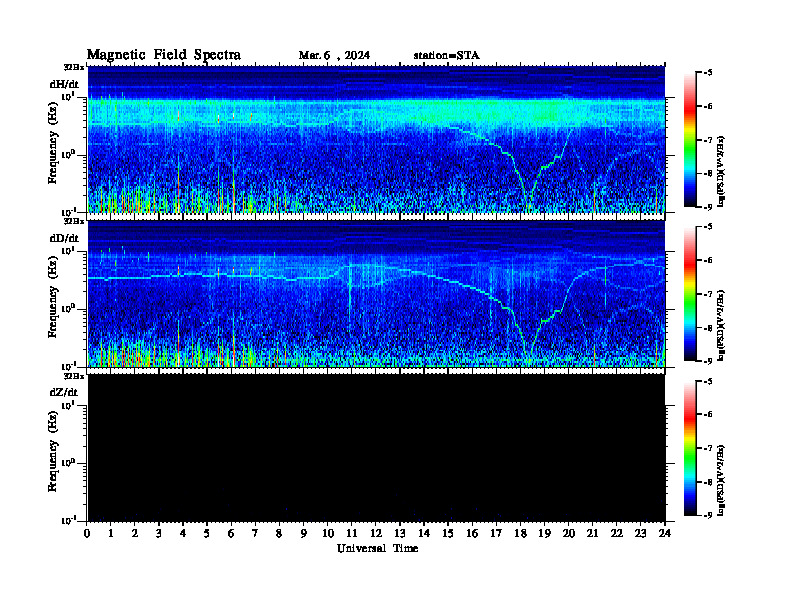Click the "Magnetic Field Spectra" title
The image size is (792, 612).
164,55
